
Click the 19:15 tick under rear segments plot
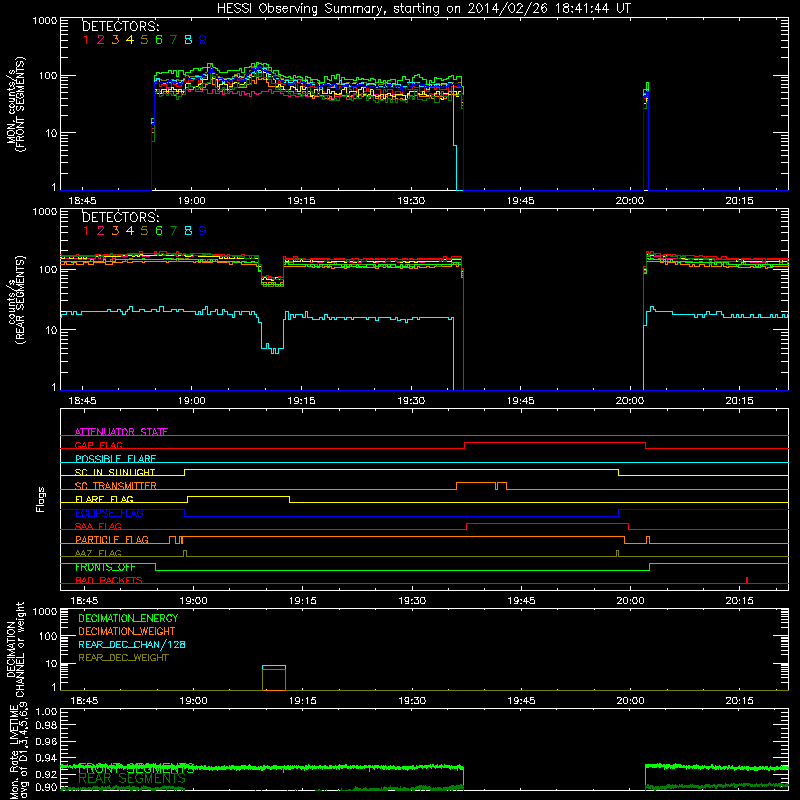point(302,401)
